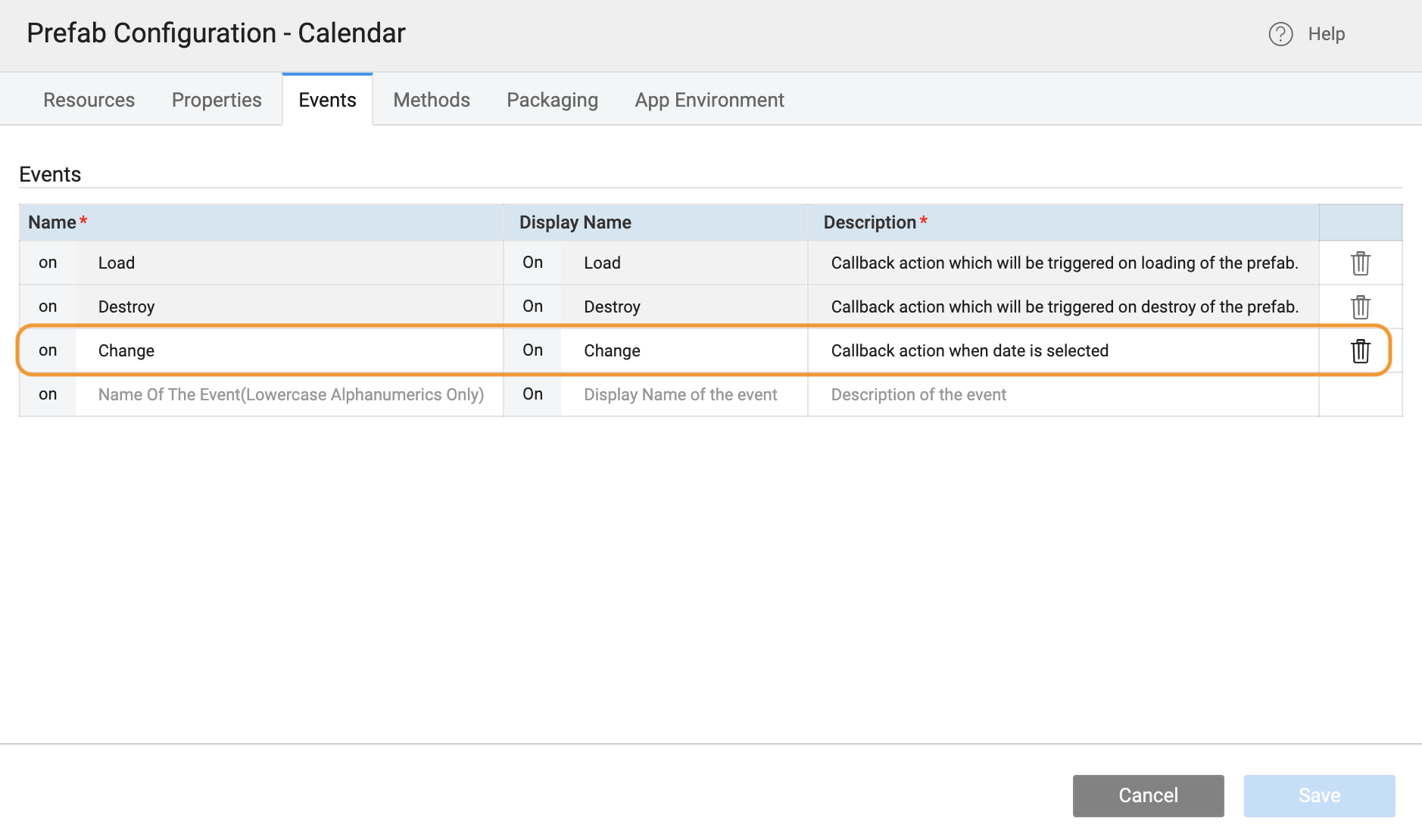Select the Events tab
Viewport: 1422px width, 840px height.
point(326,99)
